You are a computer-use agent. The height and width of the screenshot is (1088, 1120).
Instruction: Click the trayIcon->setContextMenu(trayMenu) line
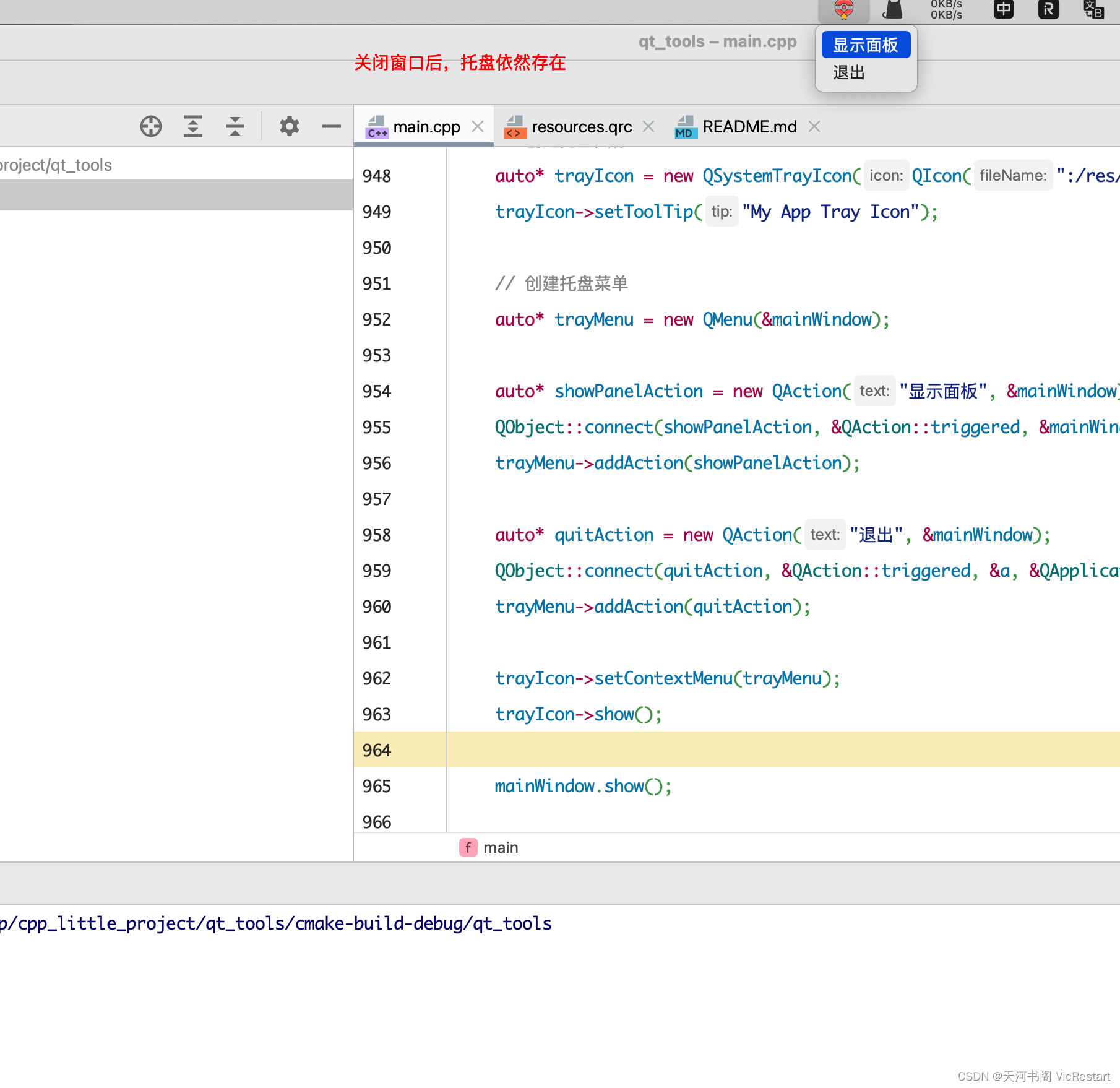click(668, 678)
